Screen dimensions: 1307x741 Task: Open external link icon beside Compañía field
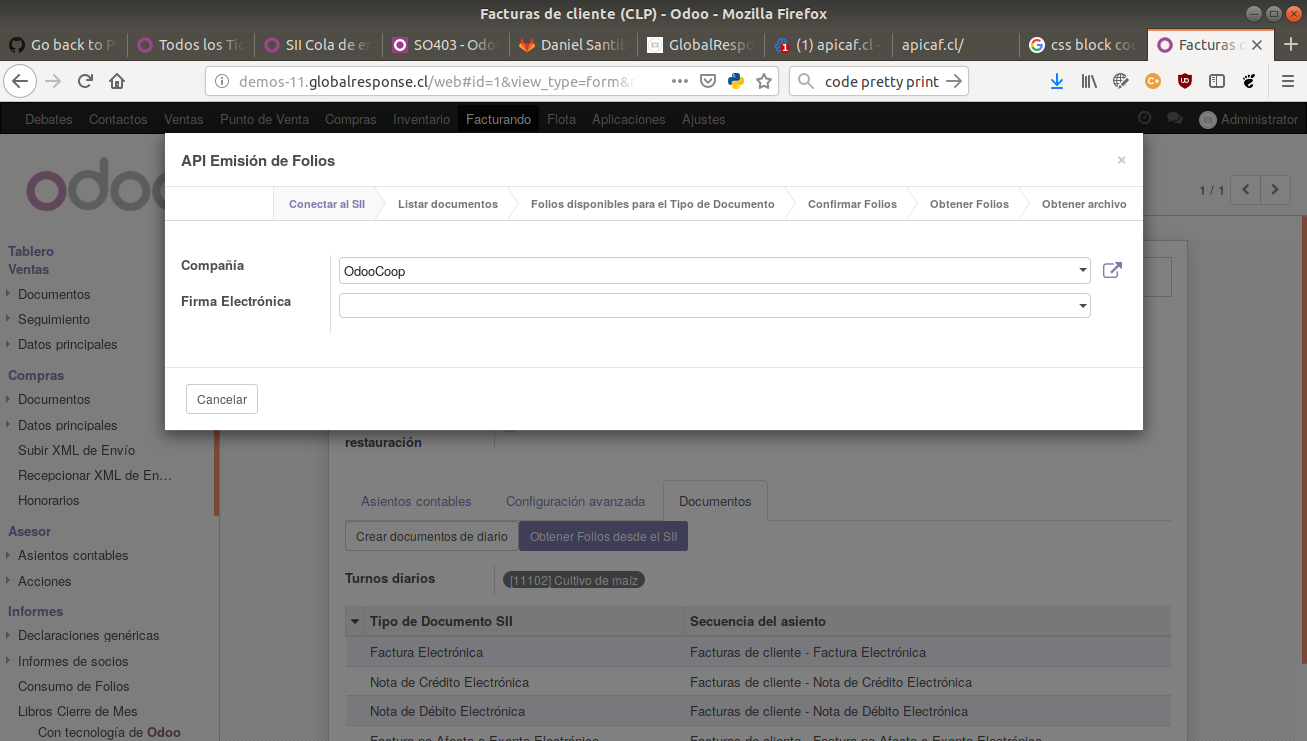click(x=1112, y=270)
